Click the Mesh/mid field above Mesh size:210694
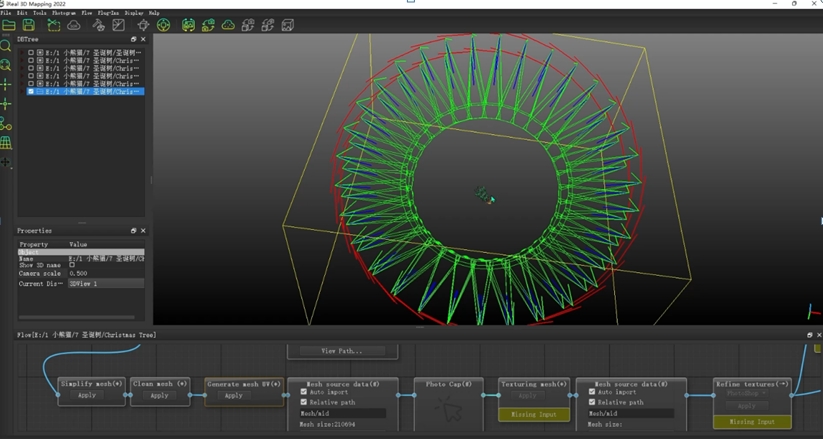This screenshot has width=823, height=439. coord(343,413)
